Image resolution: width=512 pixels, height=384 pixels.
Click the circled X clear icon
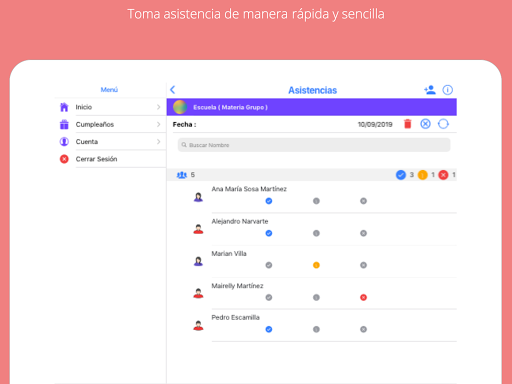[425, 124]
